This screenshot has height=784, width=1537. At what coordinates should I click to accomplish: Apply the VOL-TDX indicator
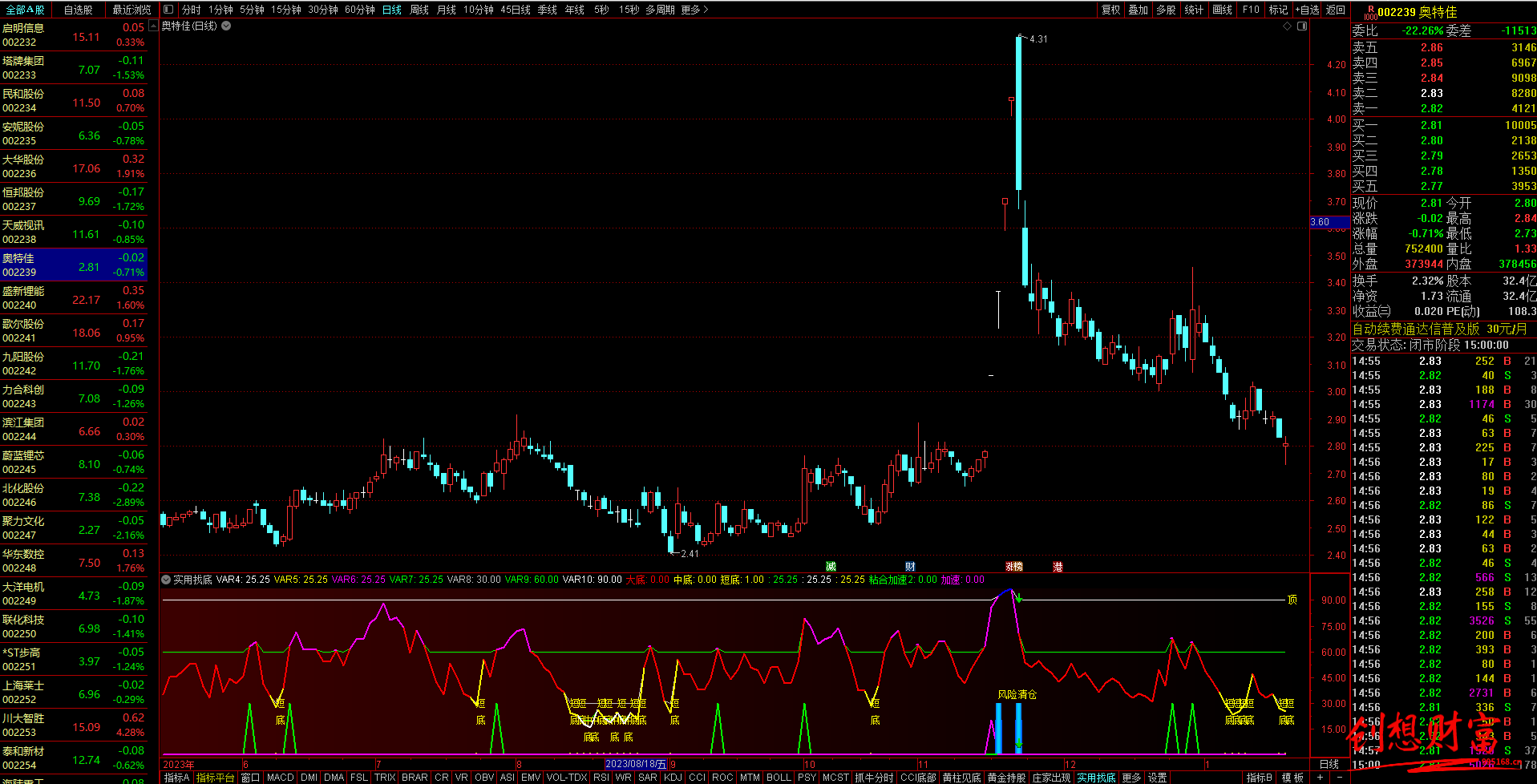click(567, 778)
